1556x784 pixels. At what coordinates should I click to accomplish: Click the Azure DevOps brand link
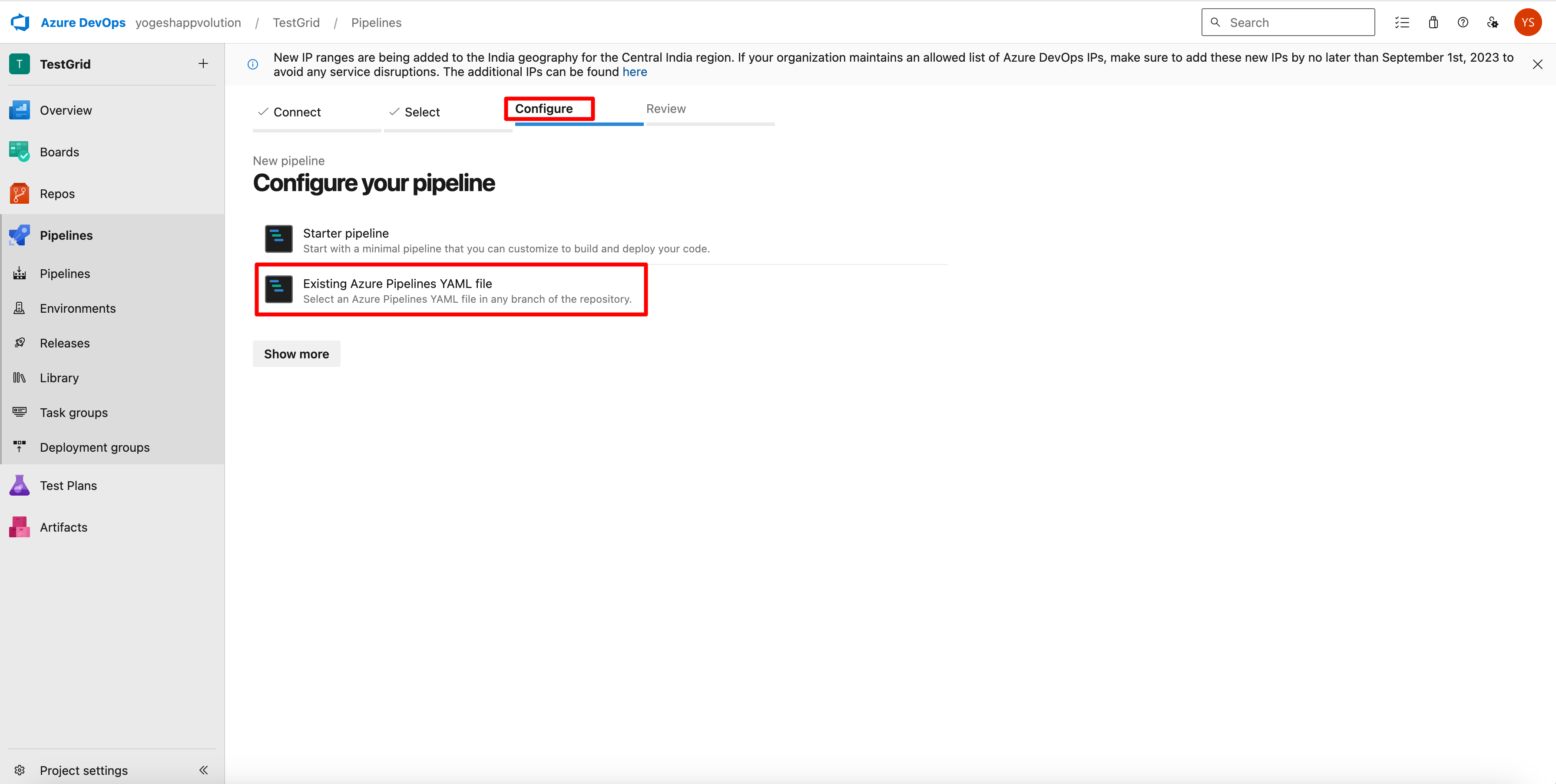point(83,22)
